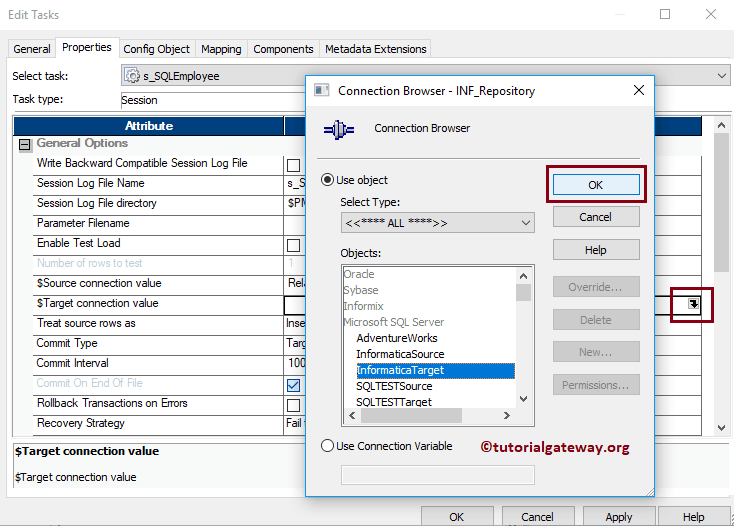Toggle Write Backward Compatible Session Log File checkbox
This screenshot has height=526, width=734.
293,165
